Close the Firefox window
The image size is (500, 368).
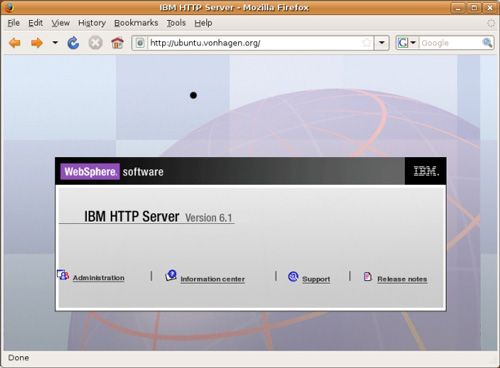tap(490, 7)
